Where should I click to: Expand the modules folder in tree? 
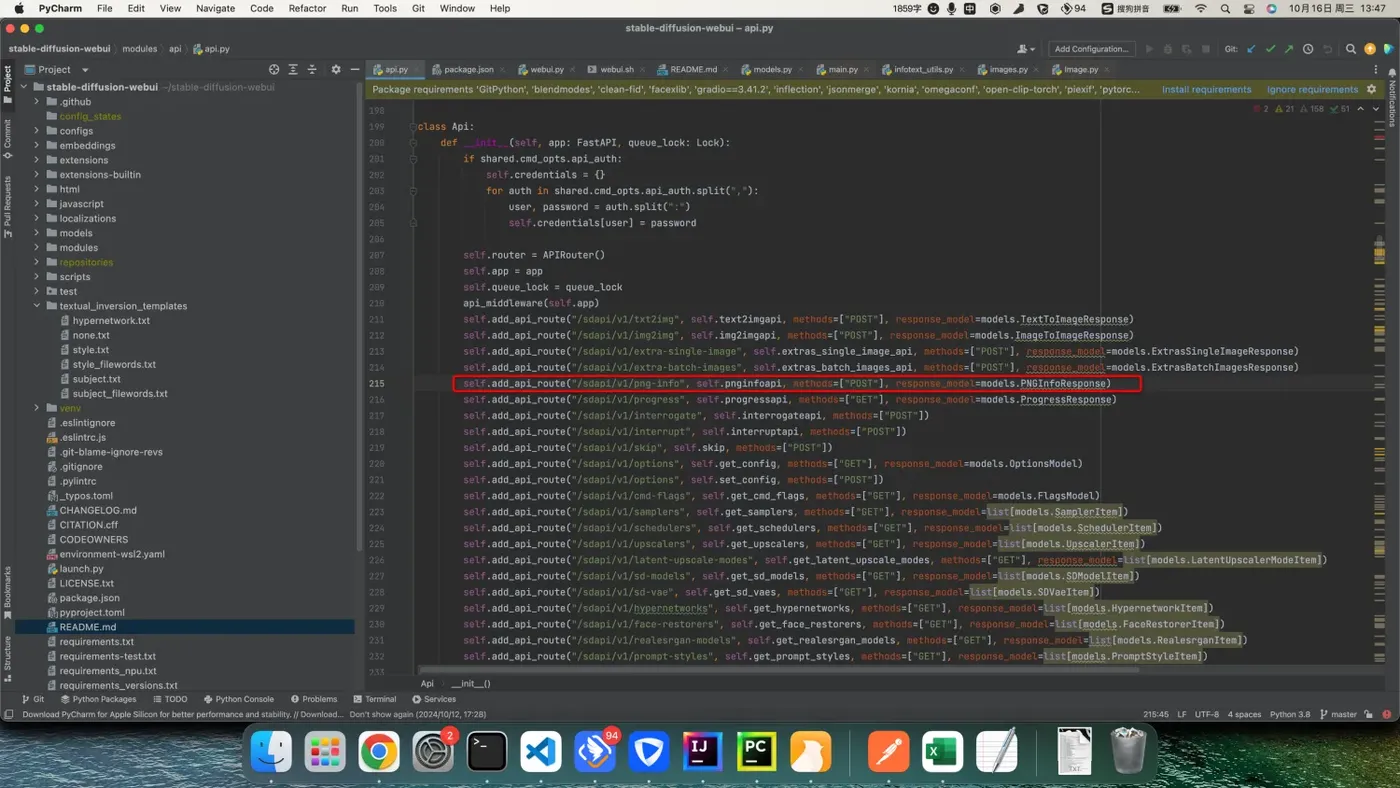coord(37,247)
